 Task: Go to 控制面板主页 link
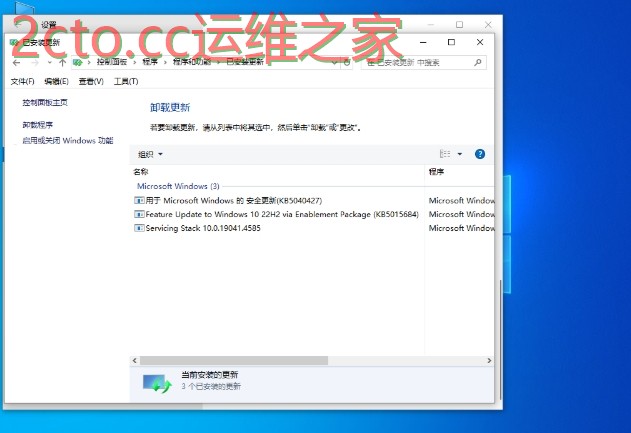point(45,103)
